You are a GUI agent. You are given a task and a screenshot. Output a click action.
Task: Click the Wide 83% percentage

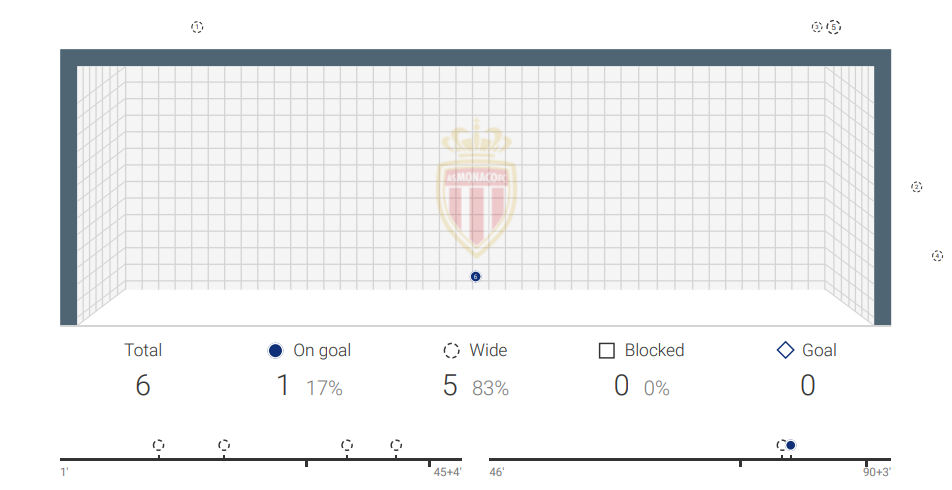point(491,388)
